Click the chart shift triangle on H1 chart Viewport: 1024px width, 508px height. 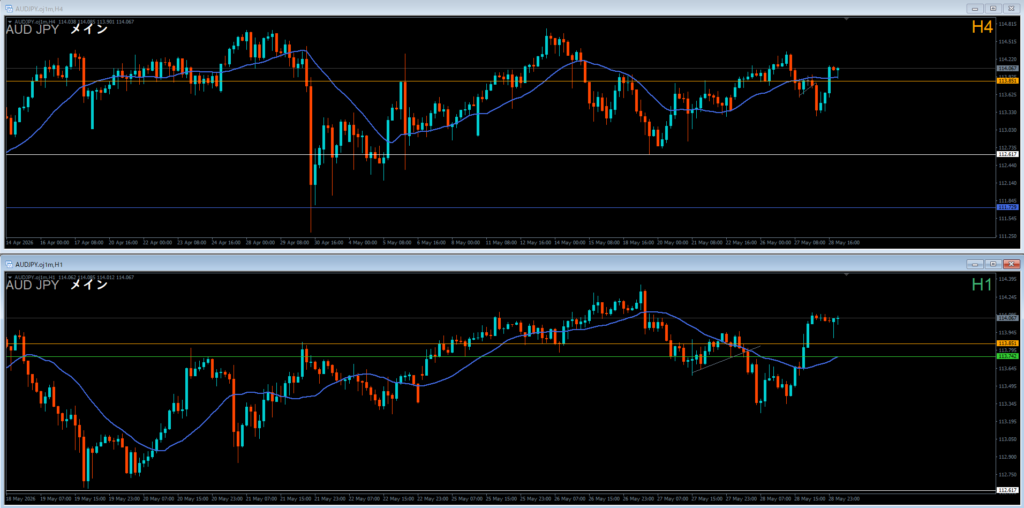pyautogui.click(x=846, y=276)
